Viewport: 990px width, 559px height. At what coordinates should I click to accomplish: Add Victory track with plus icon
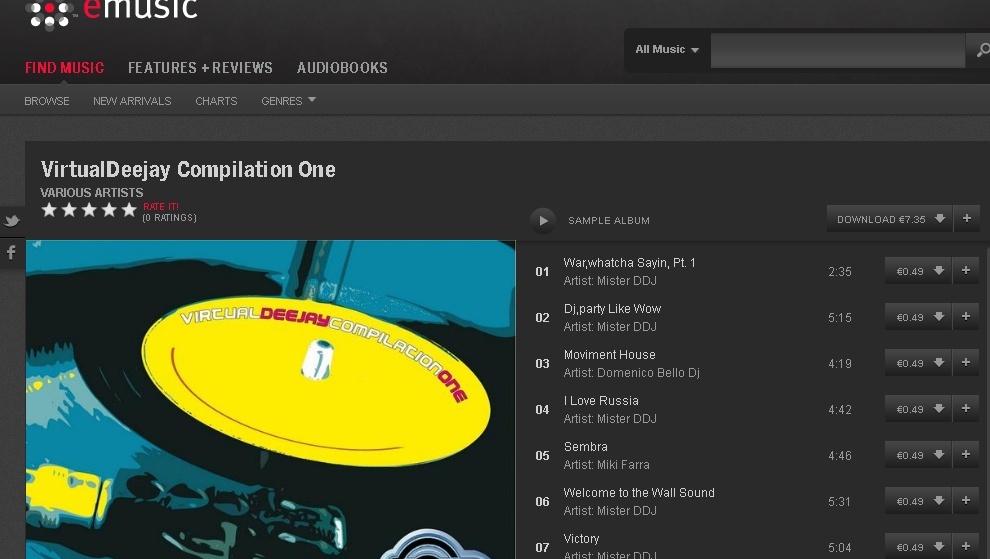[965, 546]
